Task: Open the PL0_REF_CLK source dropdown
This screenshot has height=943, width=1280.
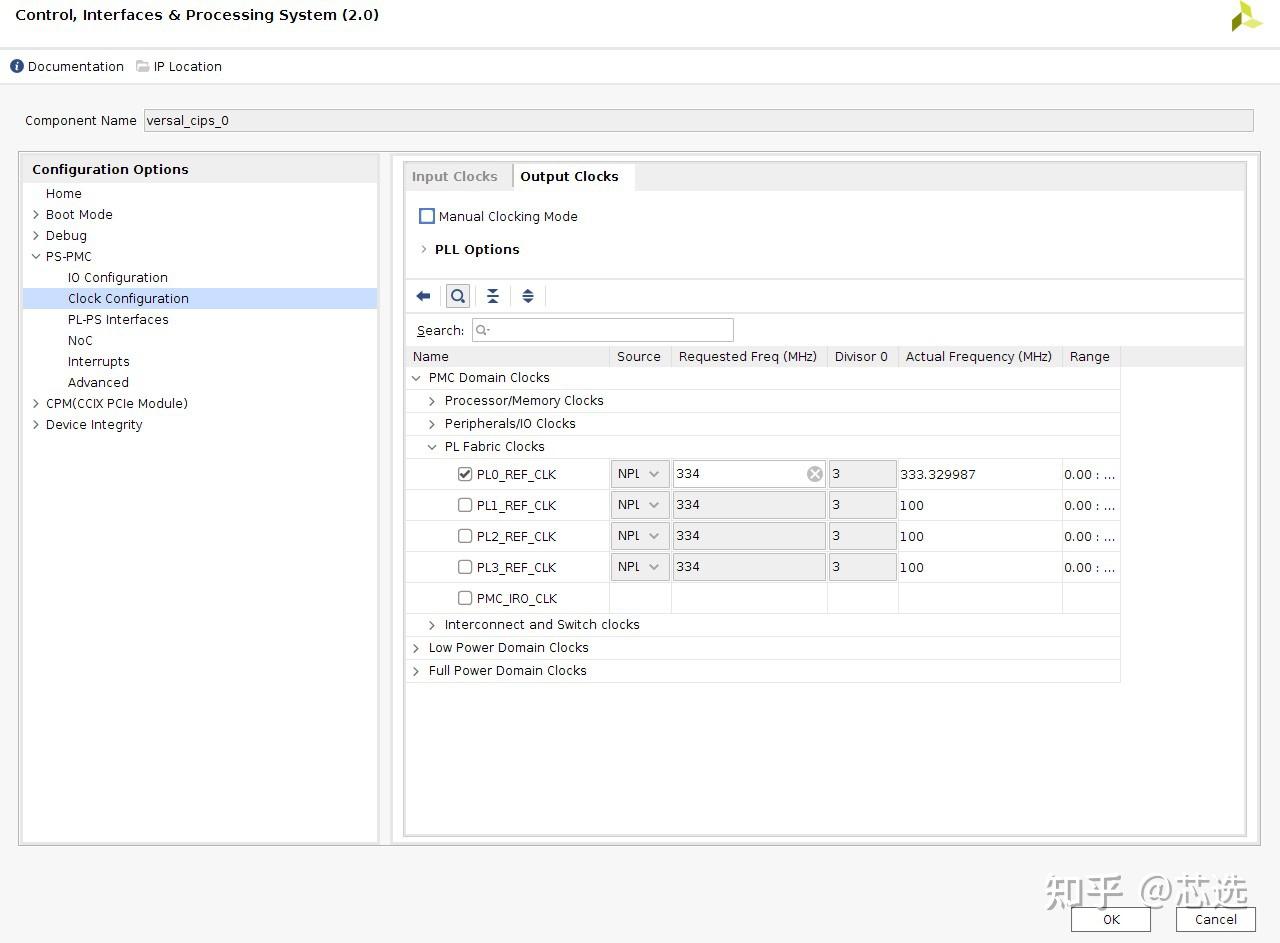Action: pyautogui.click(x=640, y=474)
